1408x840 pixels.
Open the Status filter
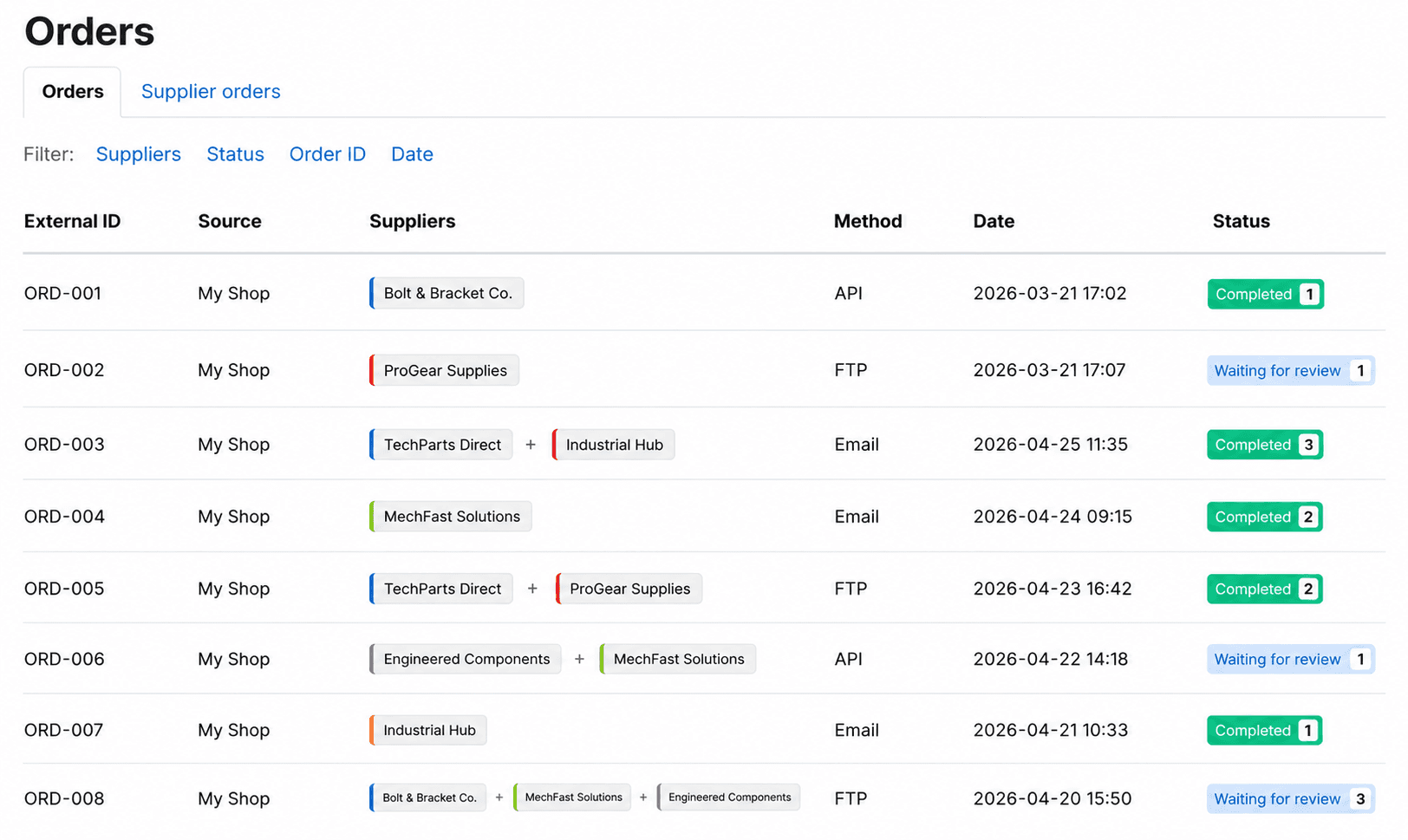(235, 154)
